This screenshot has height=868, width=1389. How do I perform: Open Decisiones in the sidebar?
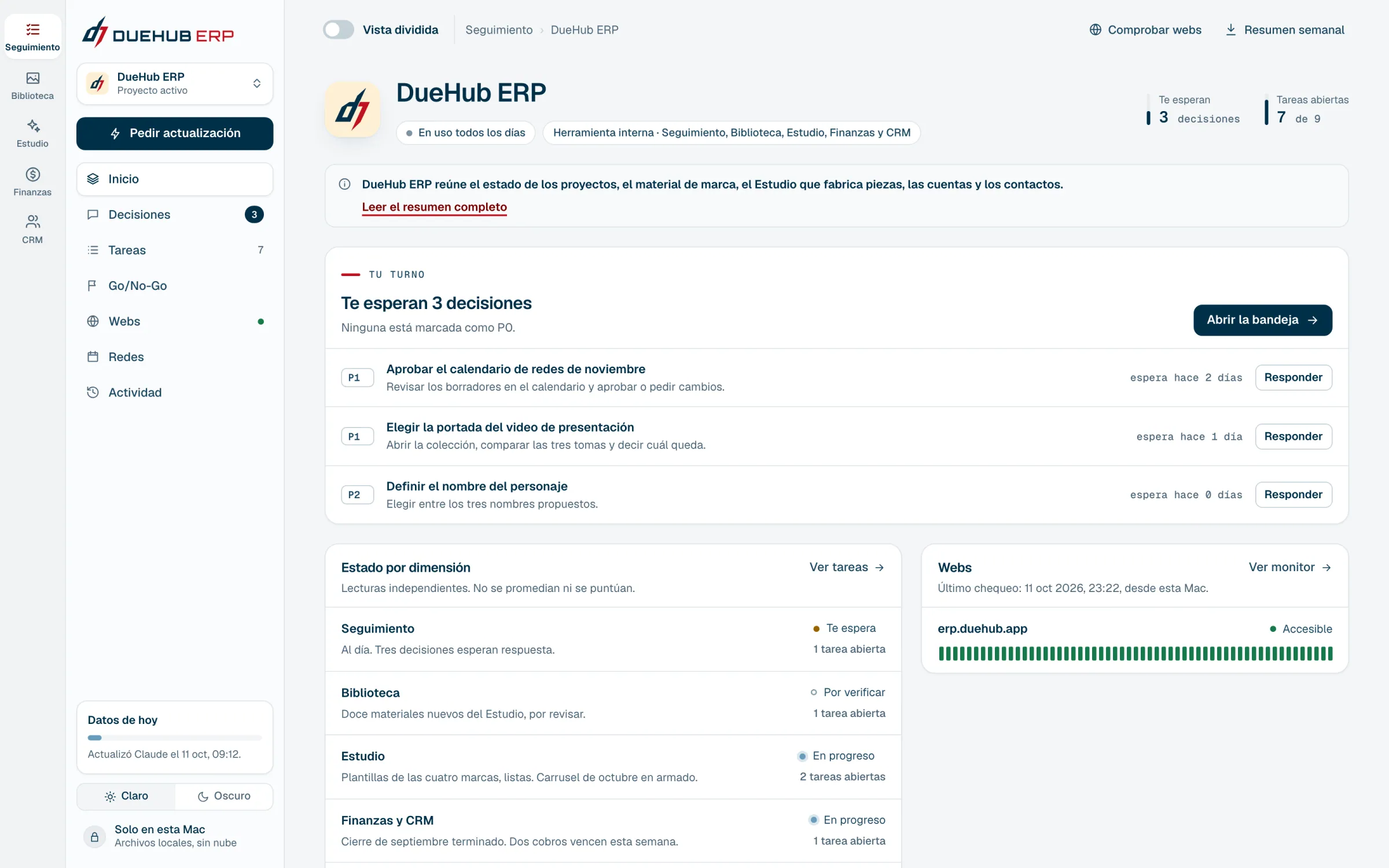(175, 215)
